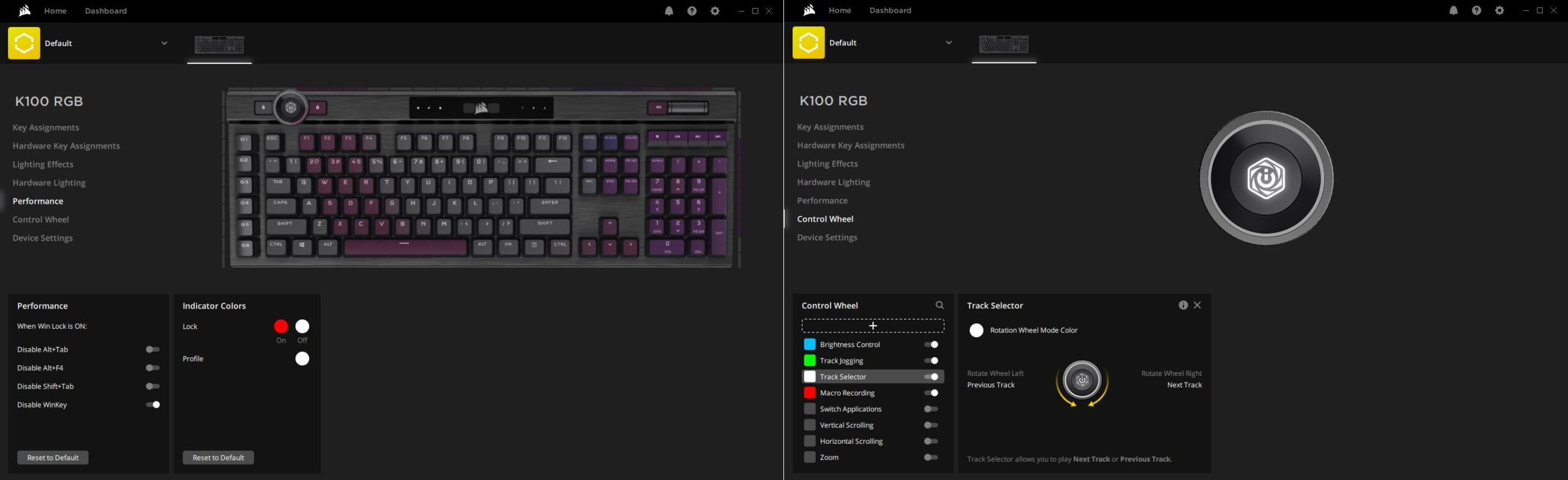This screenshot has width=1568, height=480.
Task: Open help icon in left iCUE window
Action: tap(692, 11)
